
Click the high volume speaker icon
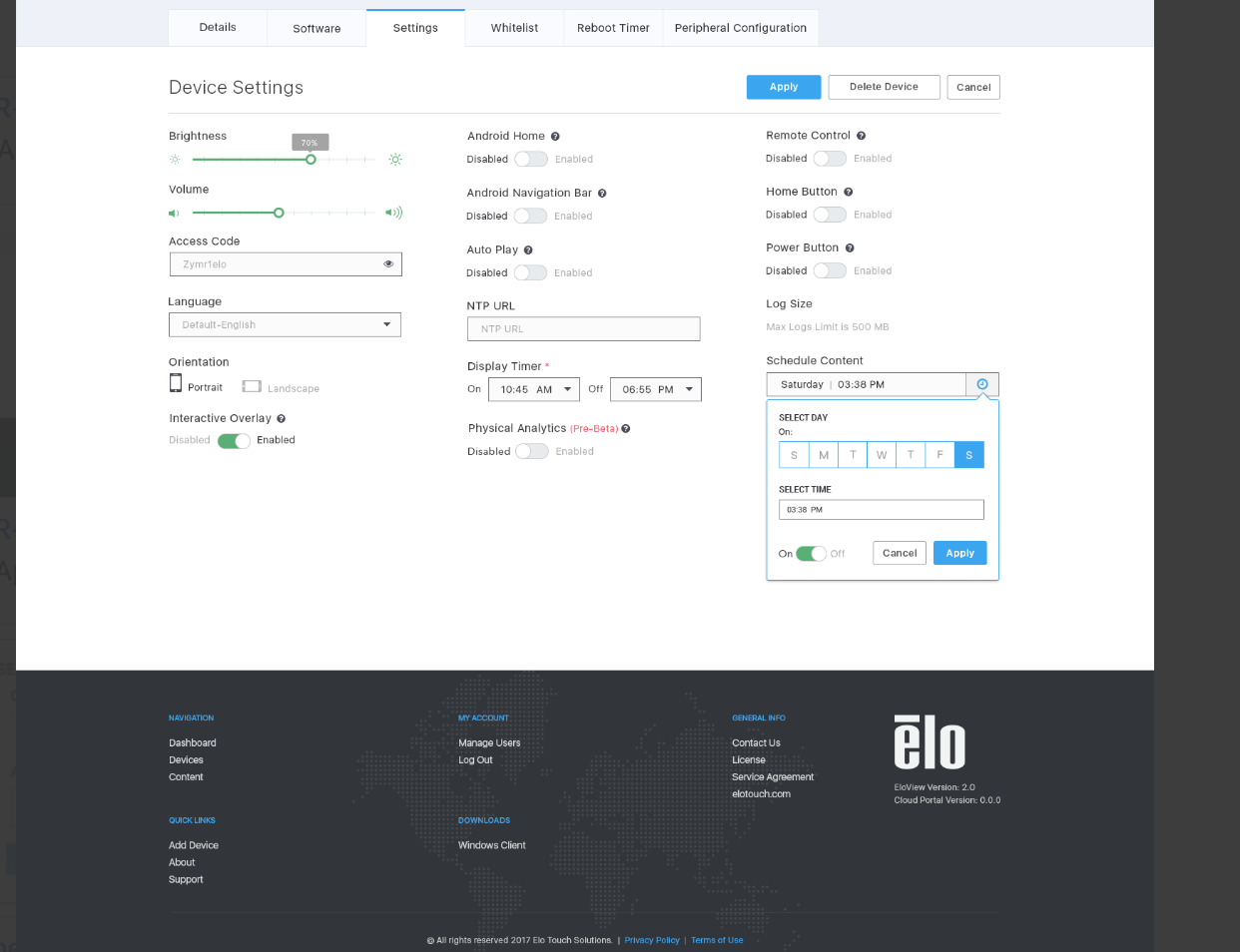(x=394, y=213)
